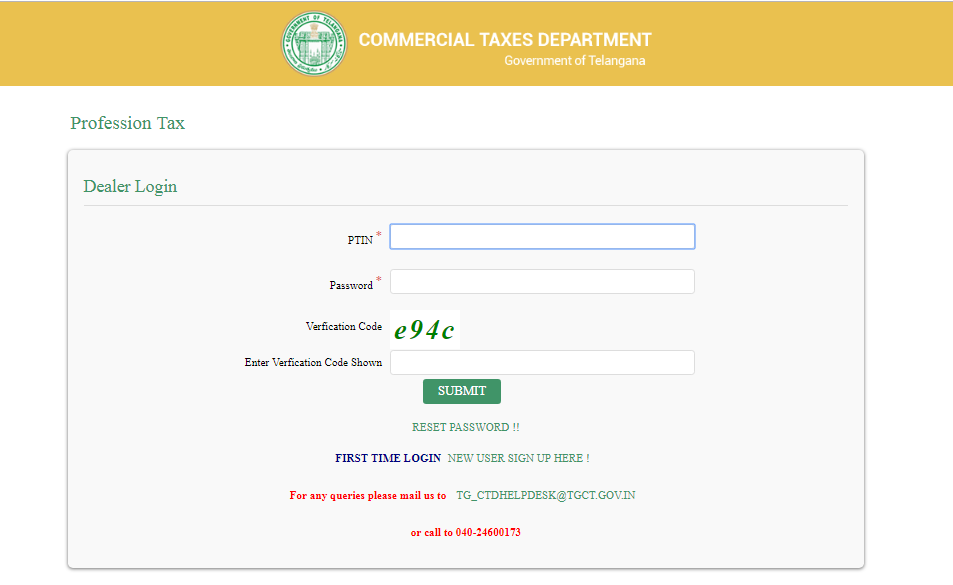This screenshot has height=585, width=953.
Task: Click the Government of Telangana header subtitle
Action: coord(575,61)
